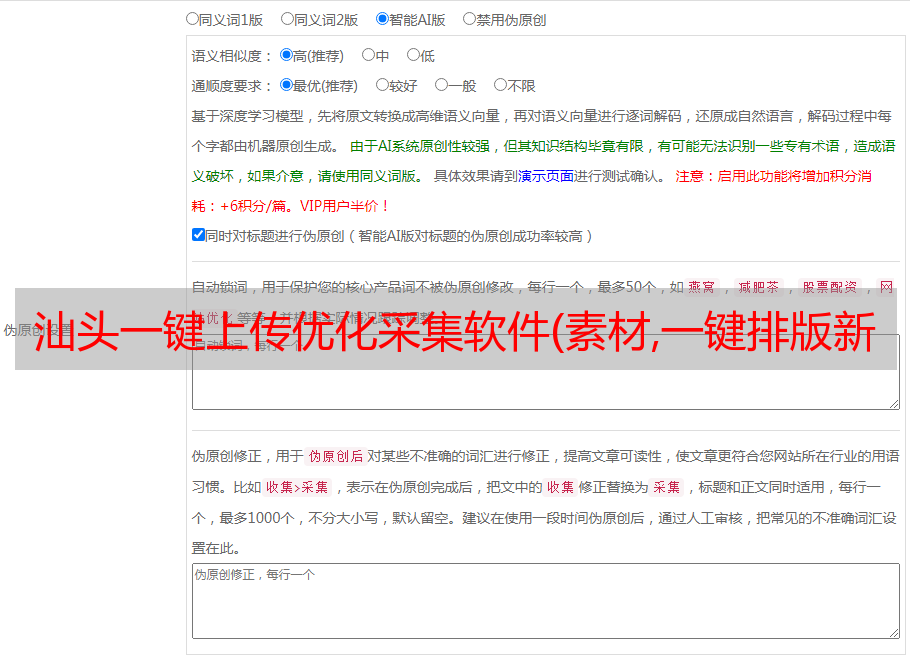
Task: Select the 同义词2版 radio option
Action: tap(287, 19)
